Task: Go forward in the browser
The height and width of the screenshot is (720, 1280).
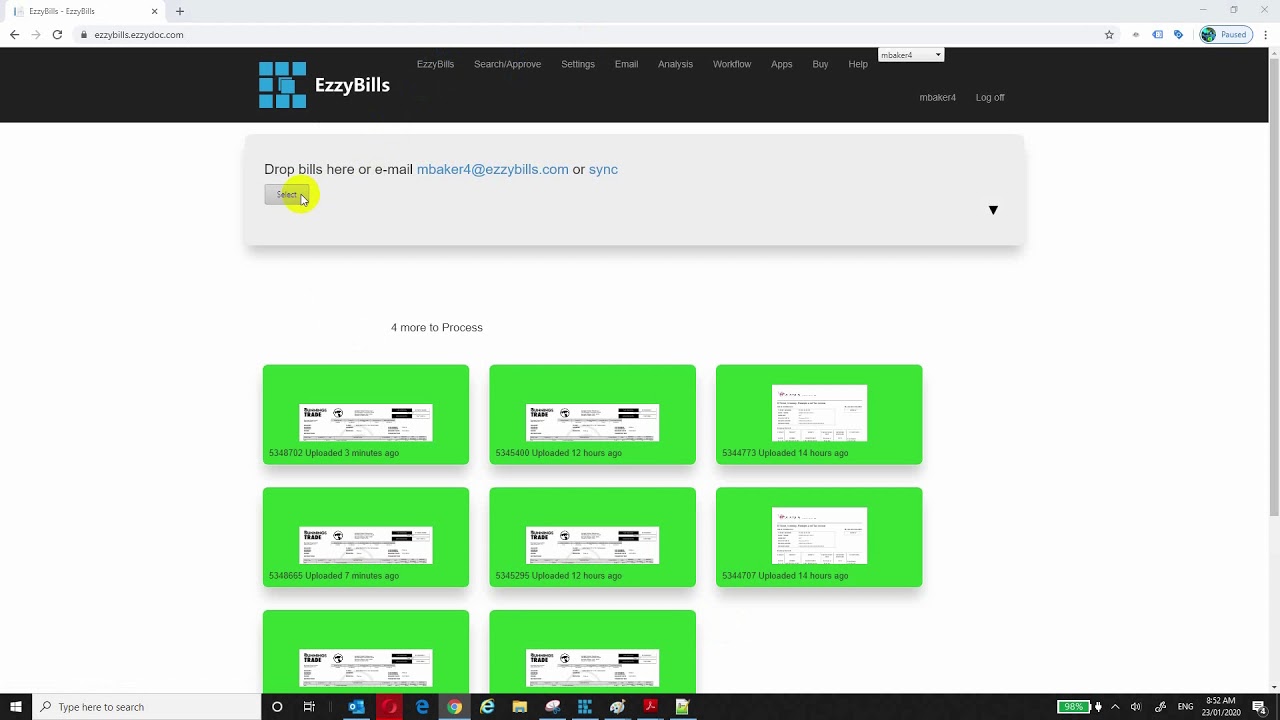Action: [x=36, y=34]
